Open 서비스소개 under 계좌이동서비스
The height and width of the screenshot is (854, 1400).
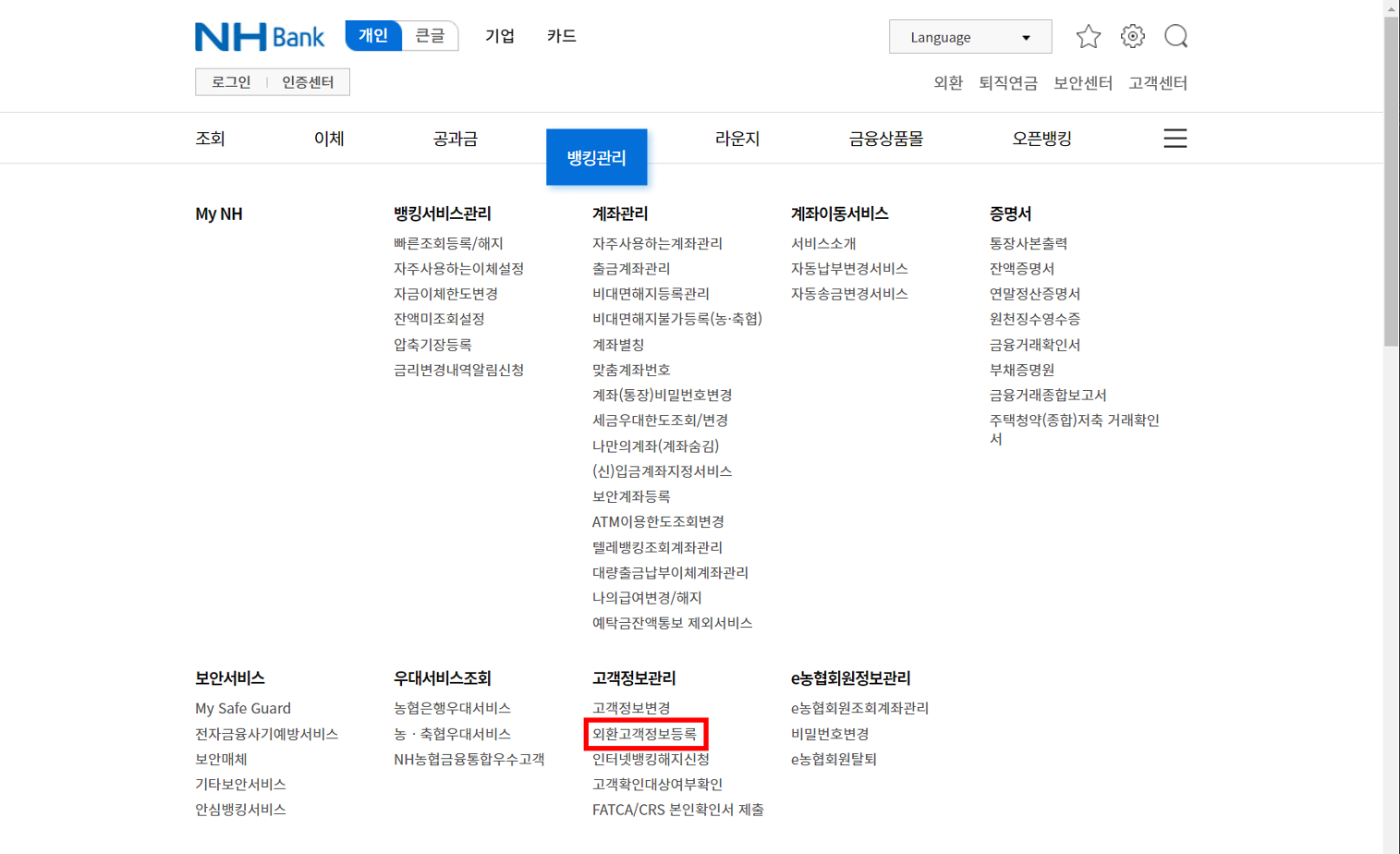pyautogui.click(x=823, y=243)
